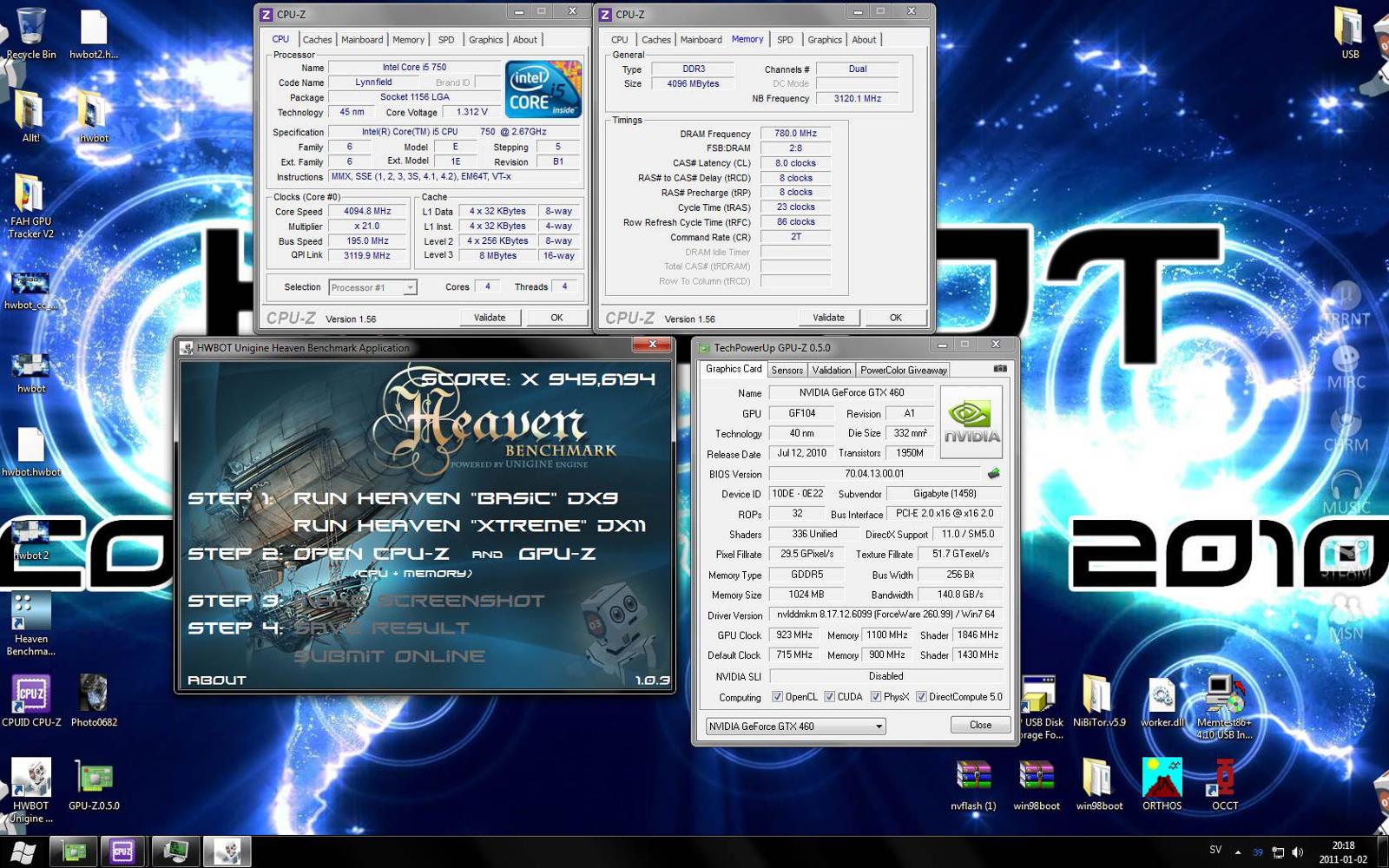Open the Recycle Bin desktop icon
The width and height of the screenshot is (1389, 868).
[x=31, y=33]
